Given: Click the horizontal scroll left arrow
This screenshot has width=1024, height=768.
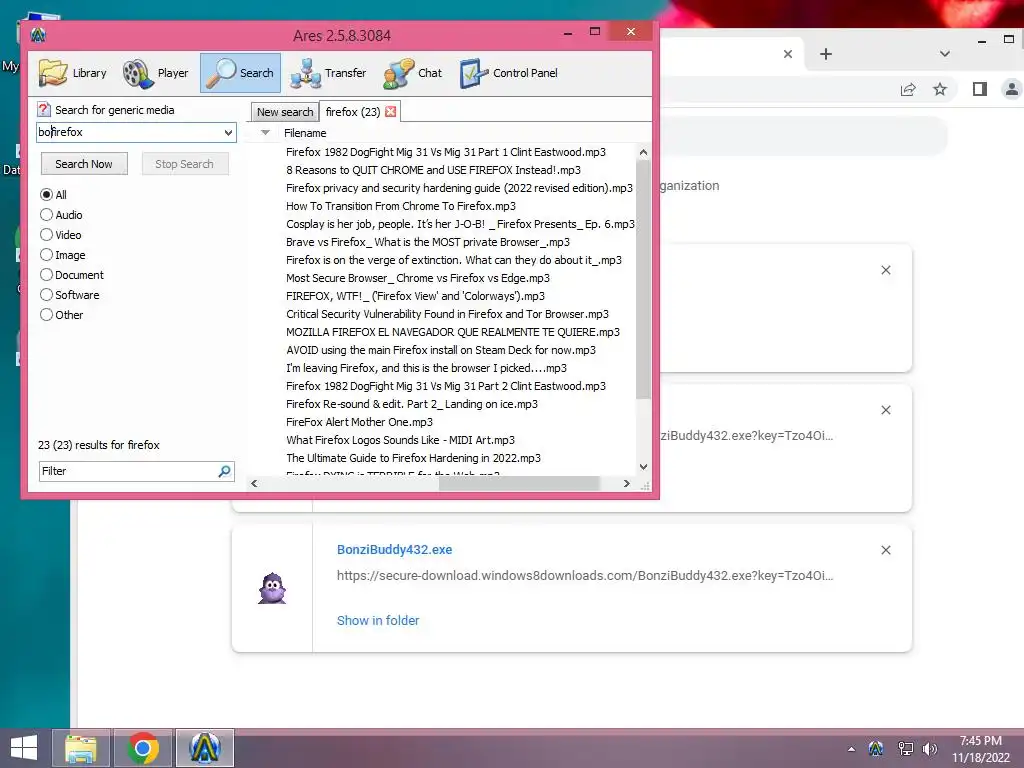Looking at the screenshot, I should pos(254,483).
